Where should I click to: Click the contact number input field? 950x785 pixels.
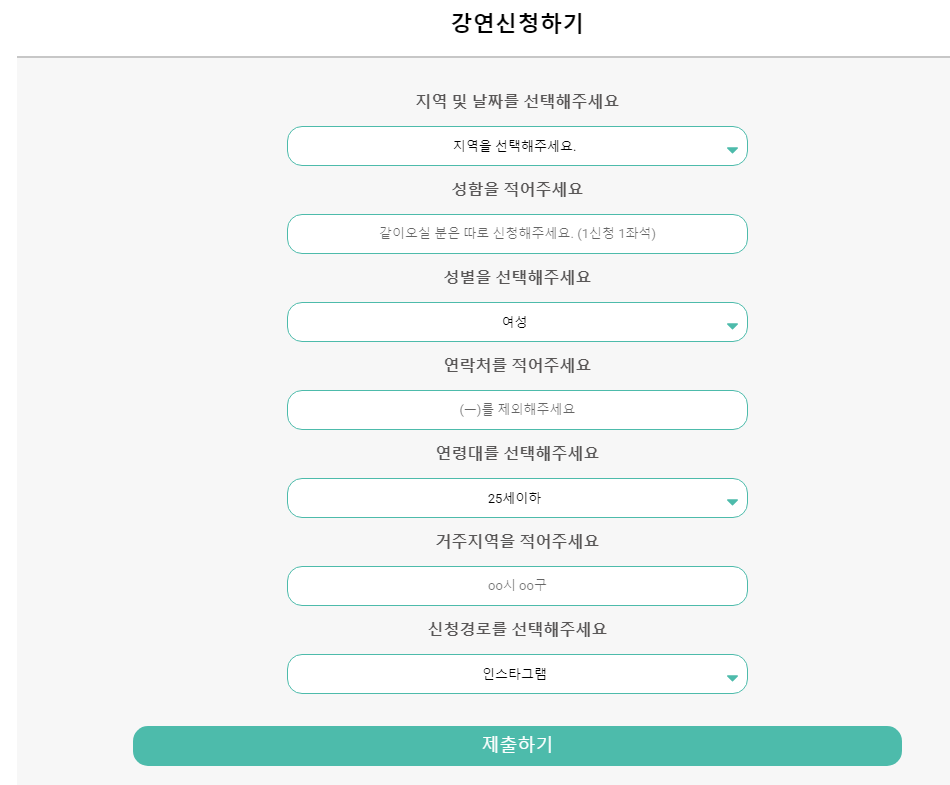click(x=517, y=410)
